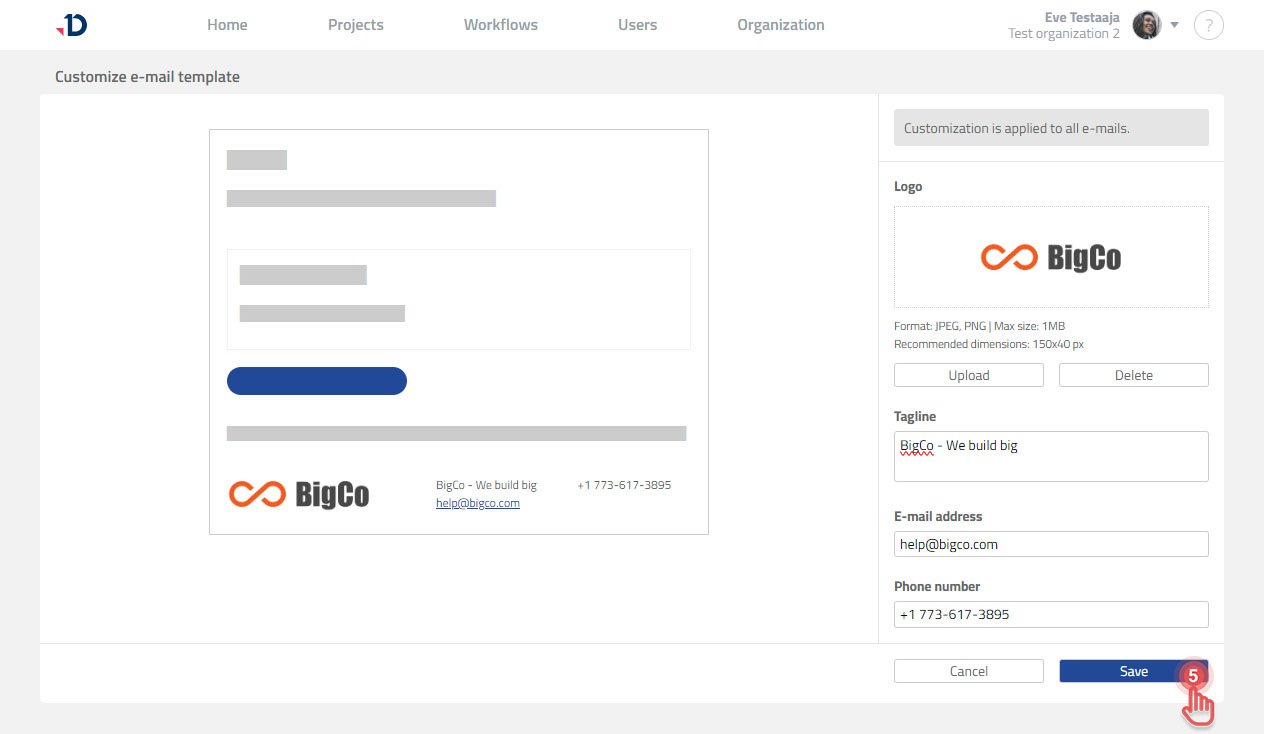This screenshot has width=1264, height=734.
Task: Upload a new logo image
Action: pos(968,374)
